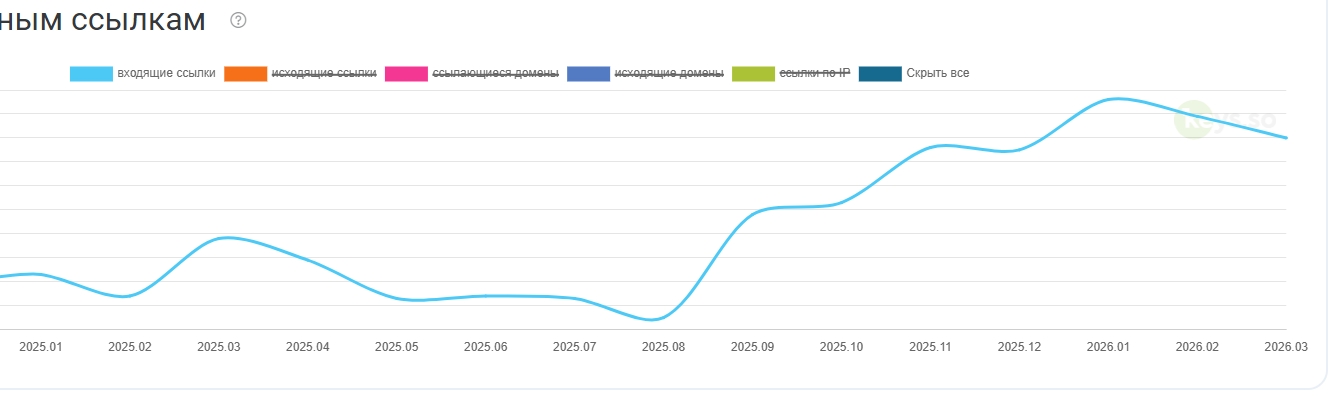Enable the исходящие ссылки series label
Viewport: 1342px width, 419px height.
[324, 73]
